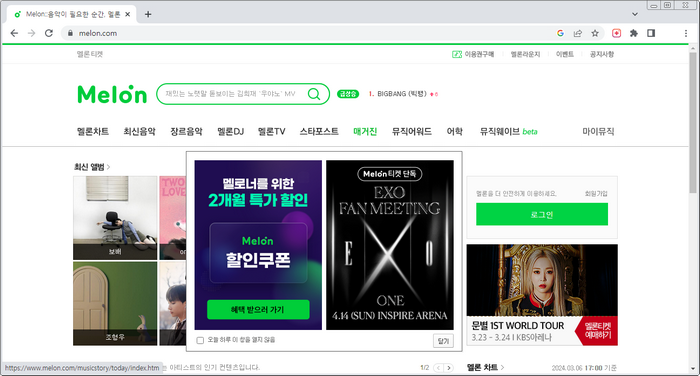Open the Extensions puzzle icon
700x376 pixels.
point(633,33)
